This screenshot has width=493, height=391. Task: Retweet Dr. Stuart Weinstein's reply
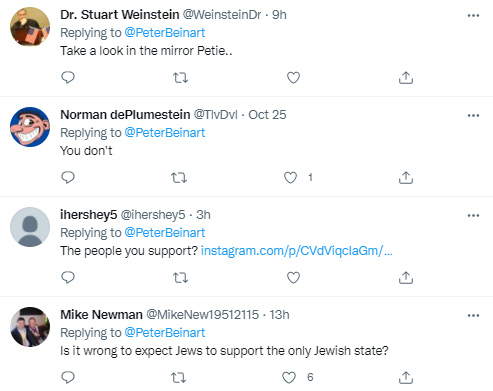pyautogui.click(x=180, y=78)
